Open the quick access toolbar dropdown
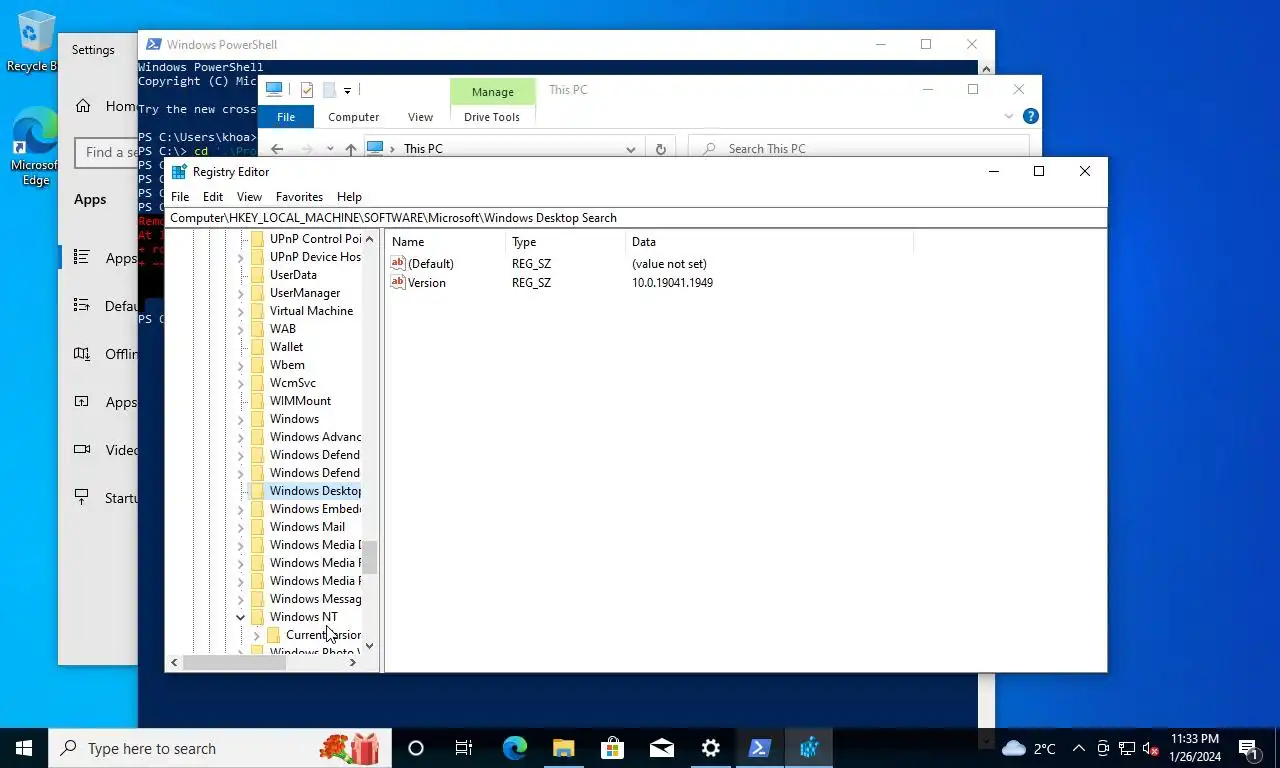This screenshot has height=768, width=1280. (x=347, y=90)
